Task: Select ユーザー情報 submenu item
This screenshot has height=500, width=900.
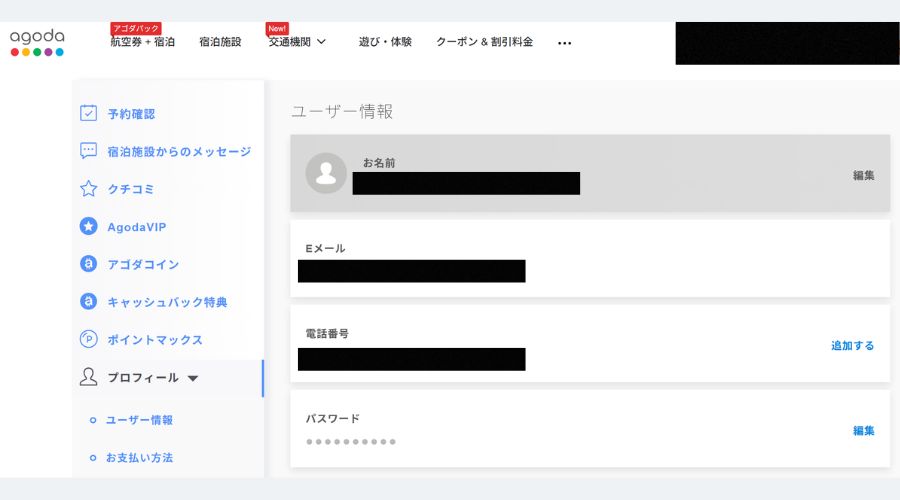Action: [x=139, y=420]
